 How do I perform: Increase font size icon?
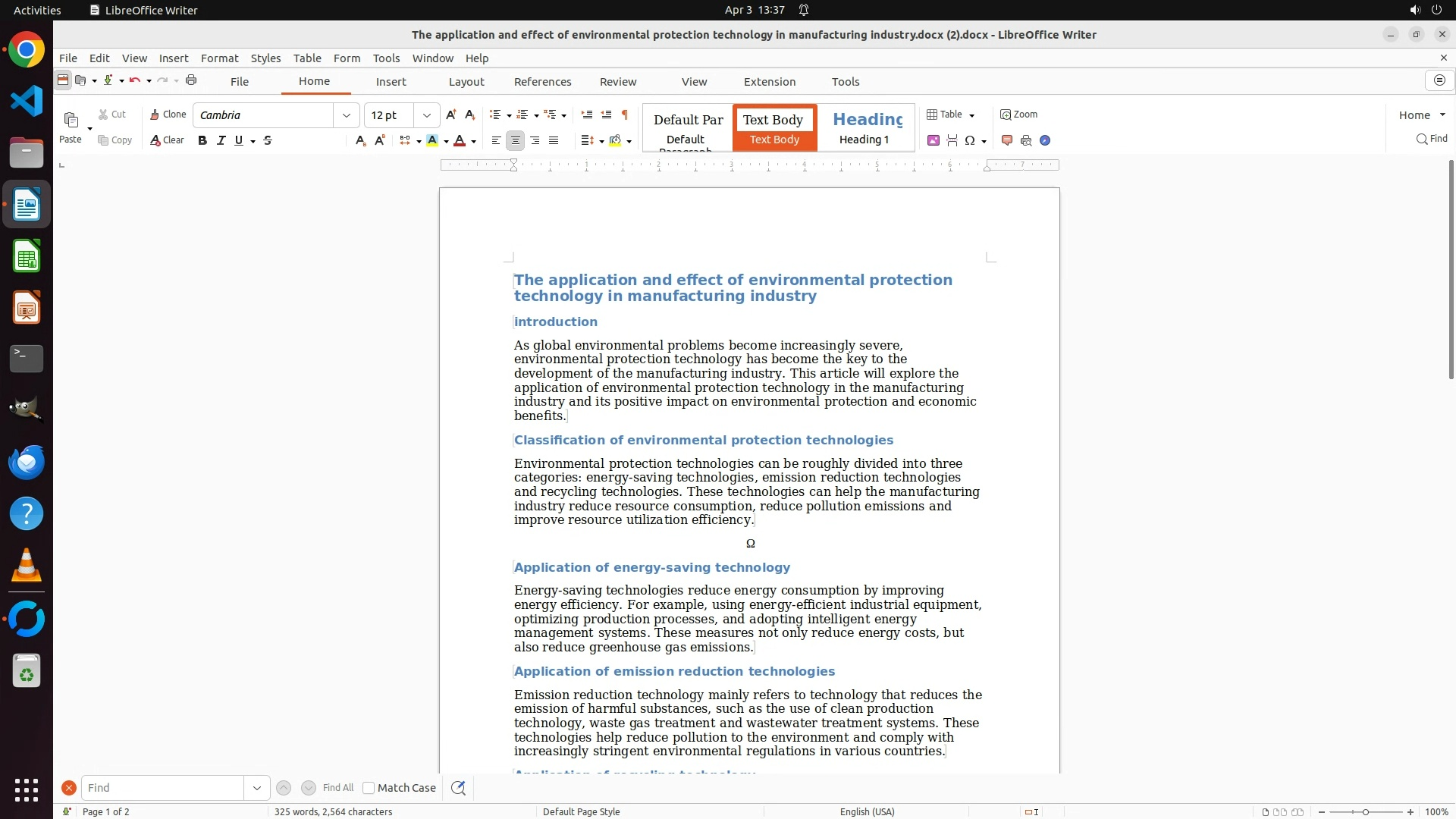pyautogui.click(x=451, y=115)
